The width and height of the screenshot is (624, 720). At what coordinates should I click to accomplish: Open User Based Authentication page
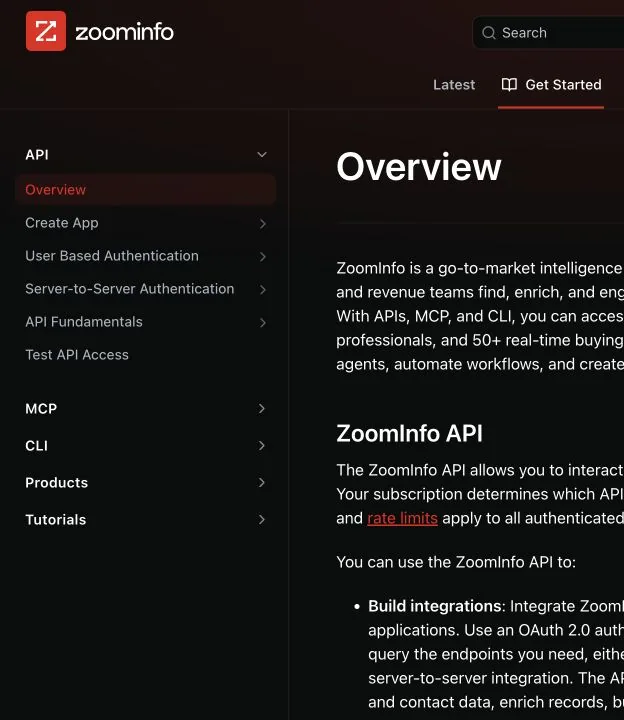pos(112,256)
